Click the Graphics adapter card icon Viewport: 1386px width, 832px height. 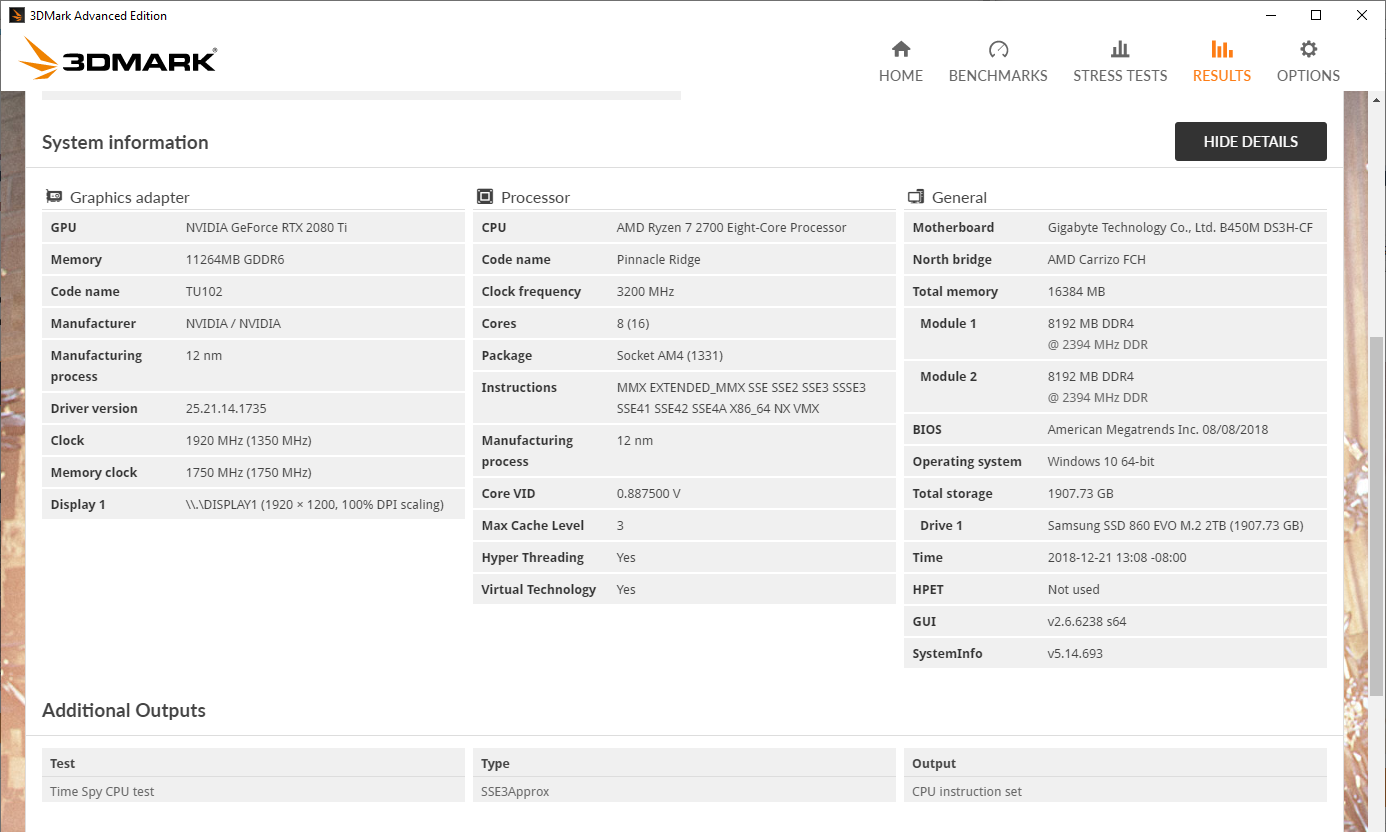tap(54, 197)
